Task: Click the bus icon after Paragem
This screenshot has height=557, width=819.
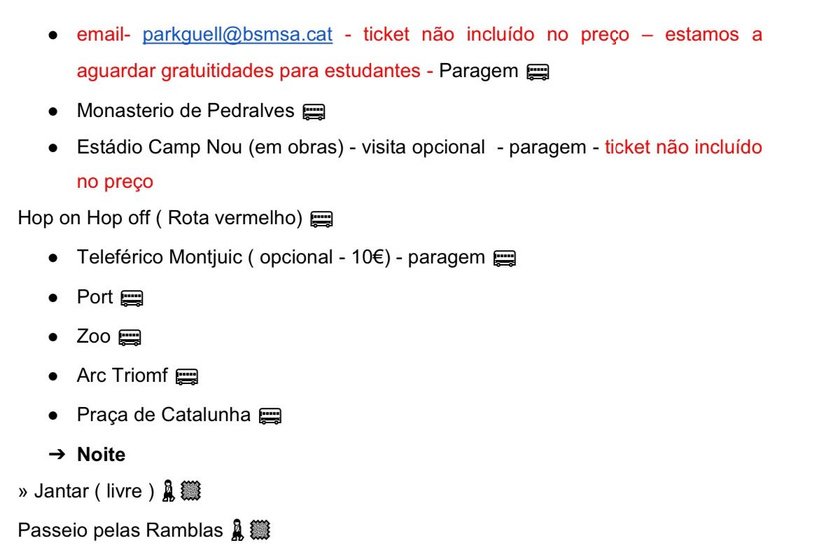Action: pyautogui.click(x=537, y=72)
